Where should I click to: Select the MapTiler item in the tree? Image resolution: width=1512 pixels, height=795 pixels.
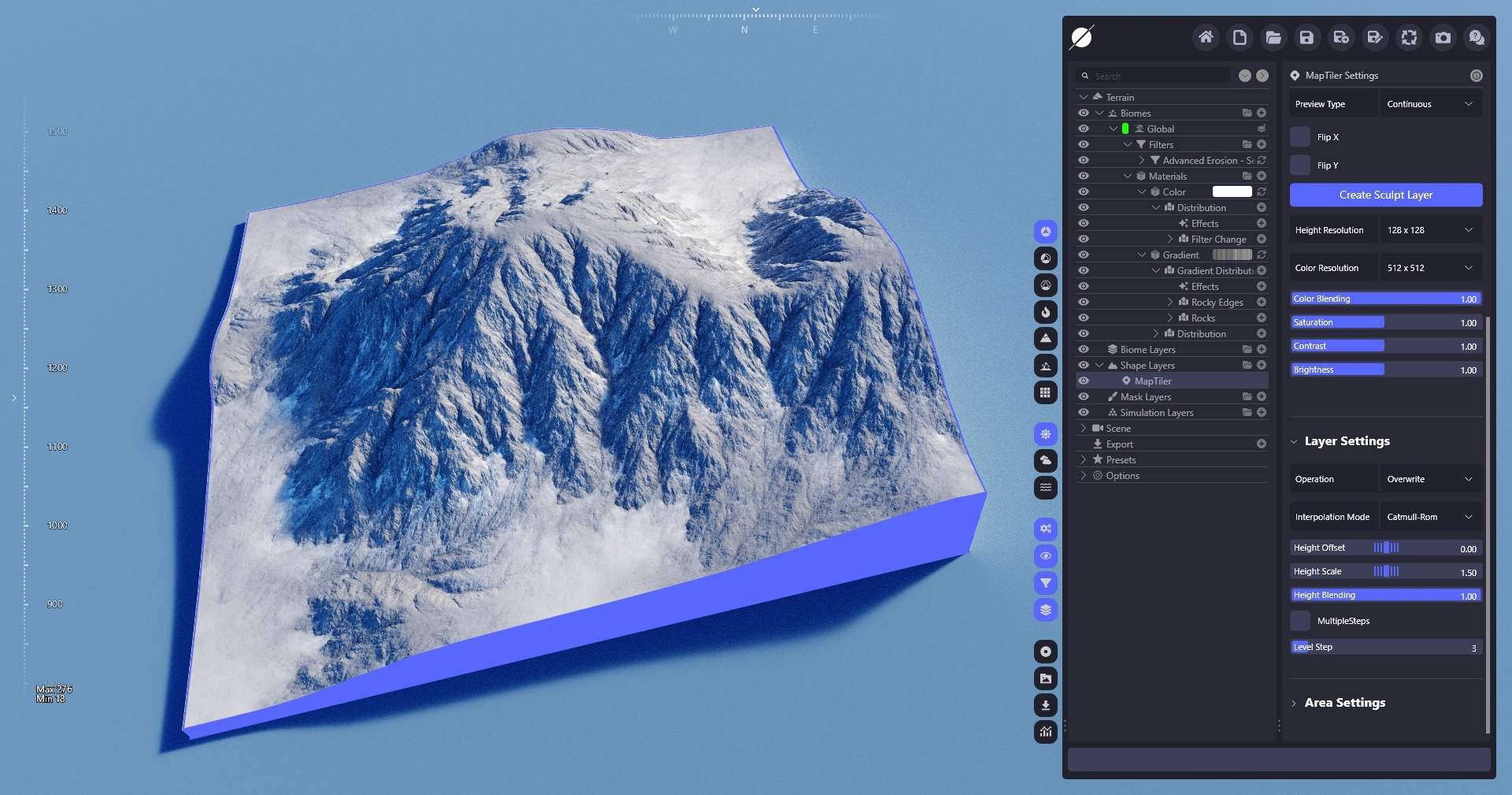(x=1152, y=381)
